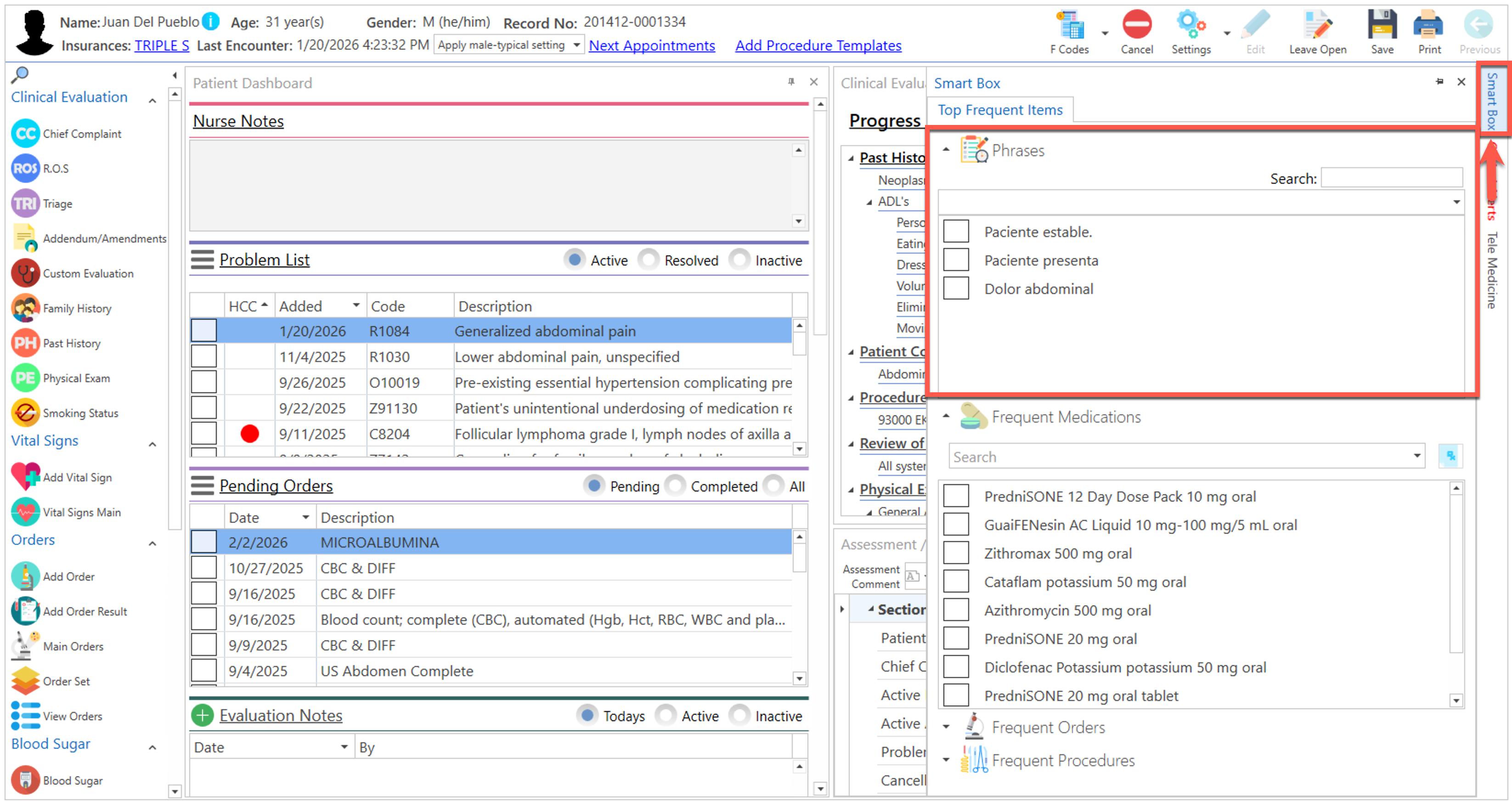Select Completed radio in Pending Orders
Screen dimensions: 1512x802
[676, 486]
